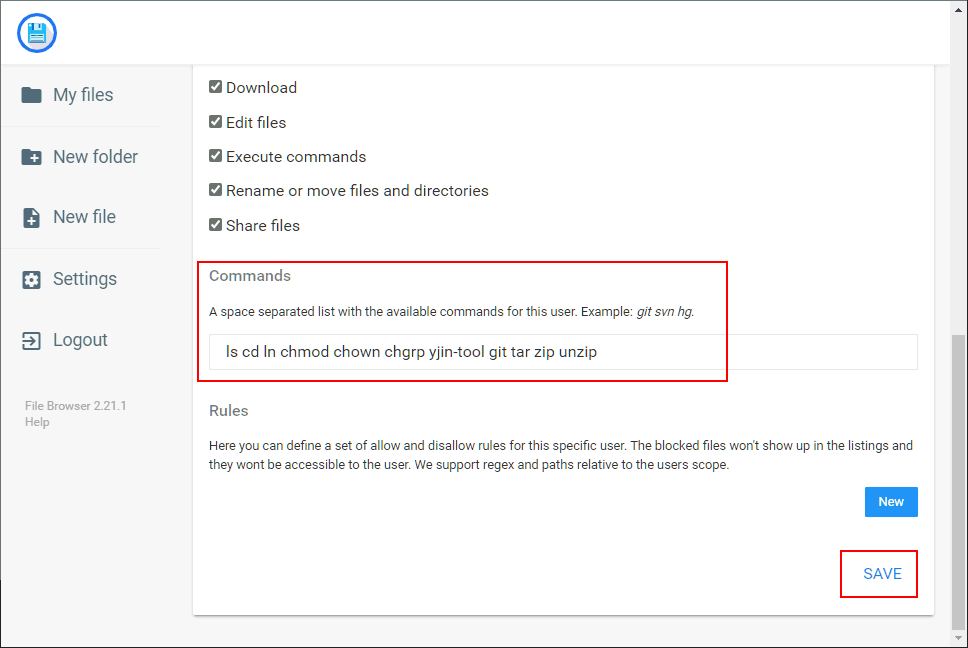Open My files in sidebar
Image resolution: width=968 pixels, height=648 pixels.
pos(83,95)
